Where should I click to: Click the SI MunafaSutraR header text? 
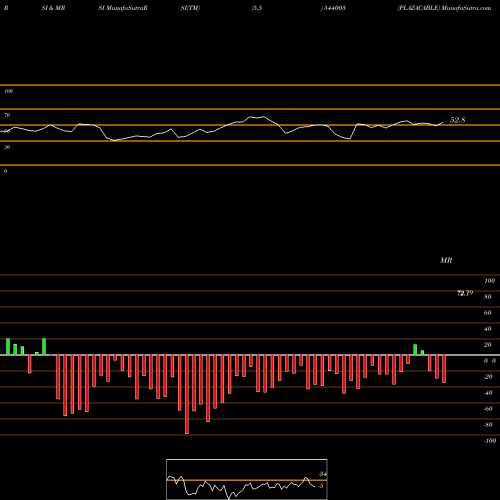[123, 8]
